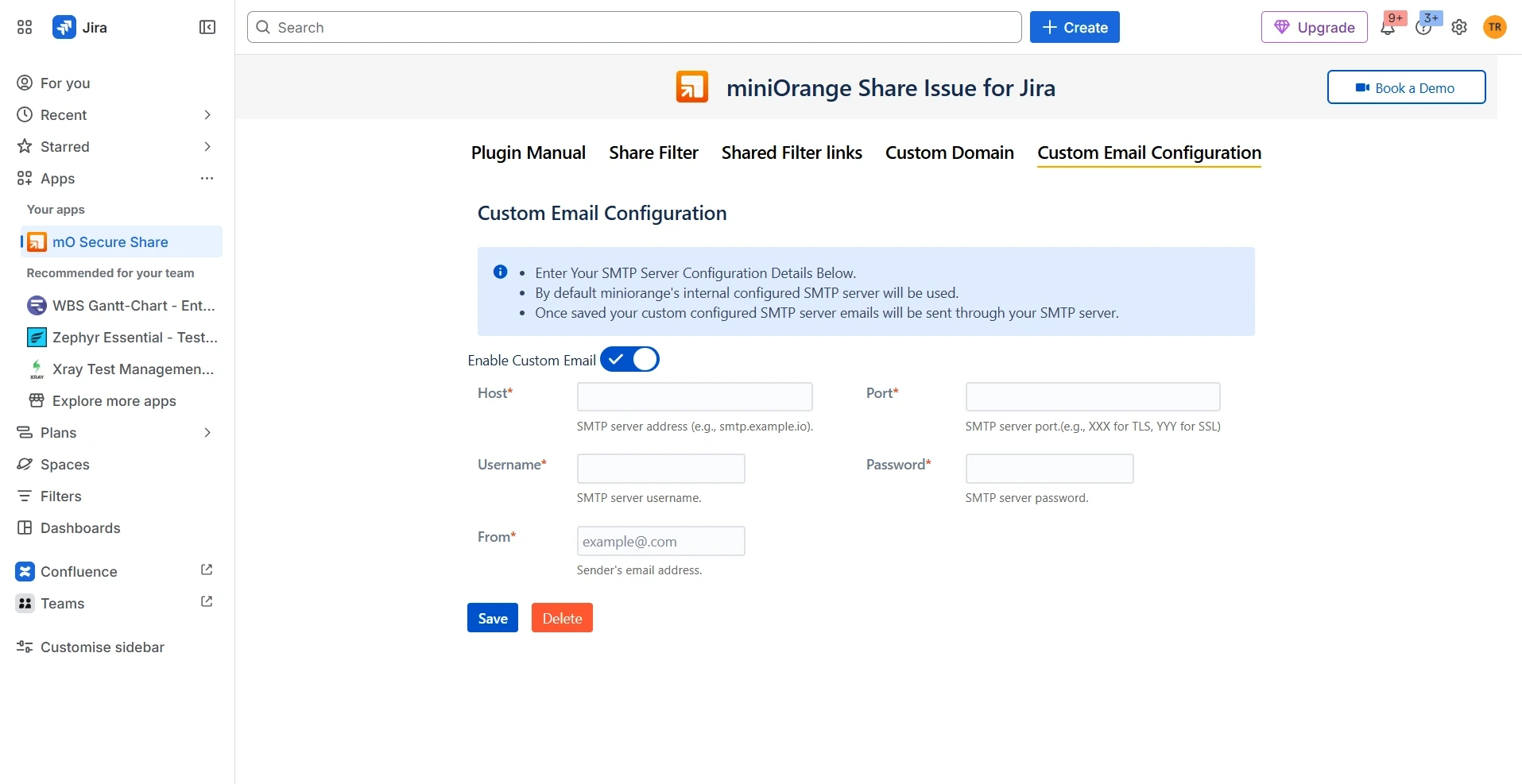The image size is (1522, 784).
Task: Switch to the Share Filter tab
Action: coord(653,153)
